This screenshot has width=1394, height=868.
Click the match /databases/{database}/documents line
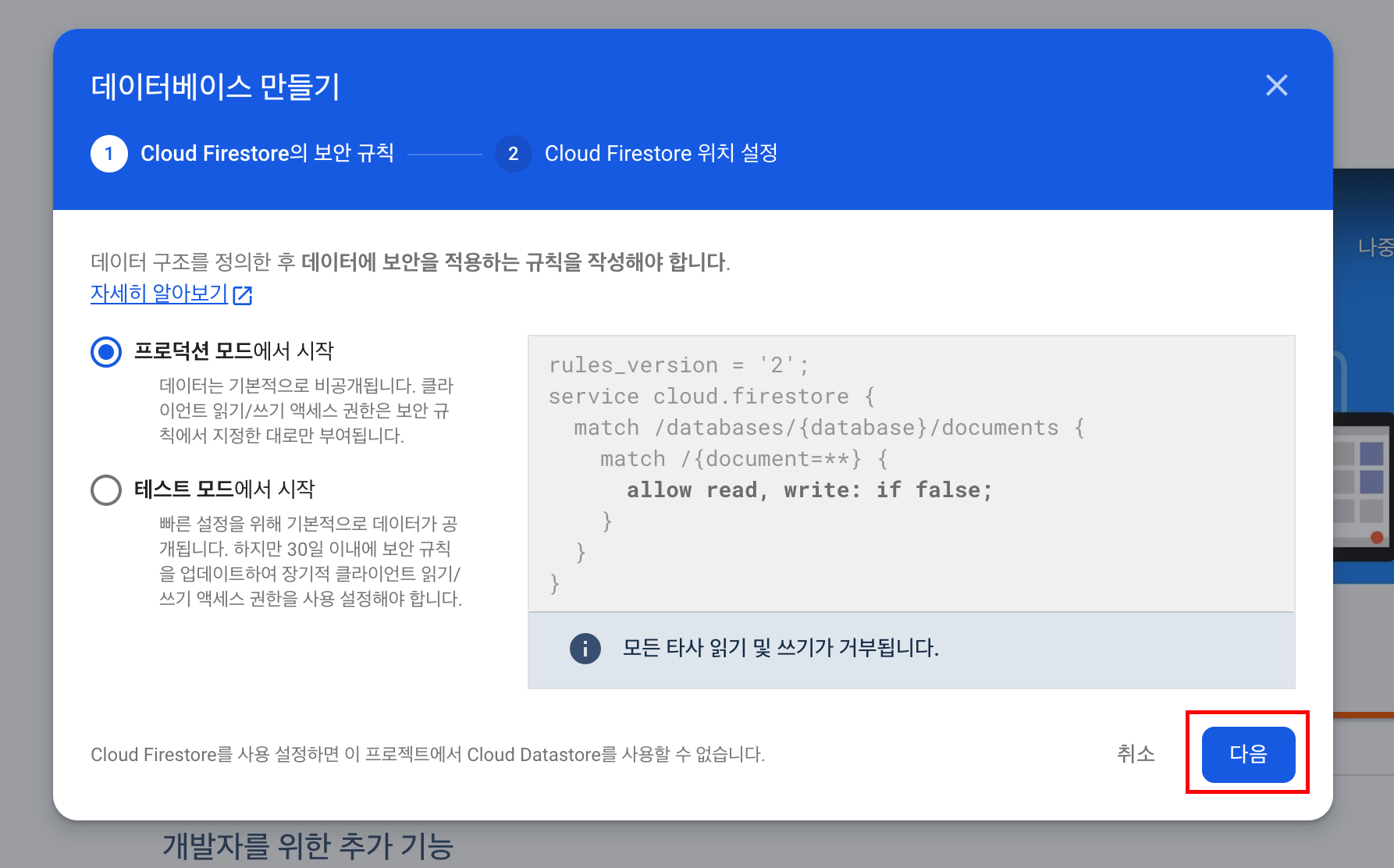[829, 428]
